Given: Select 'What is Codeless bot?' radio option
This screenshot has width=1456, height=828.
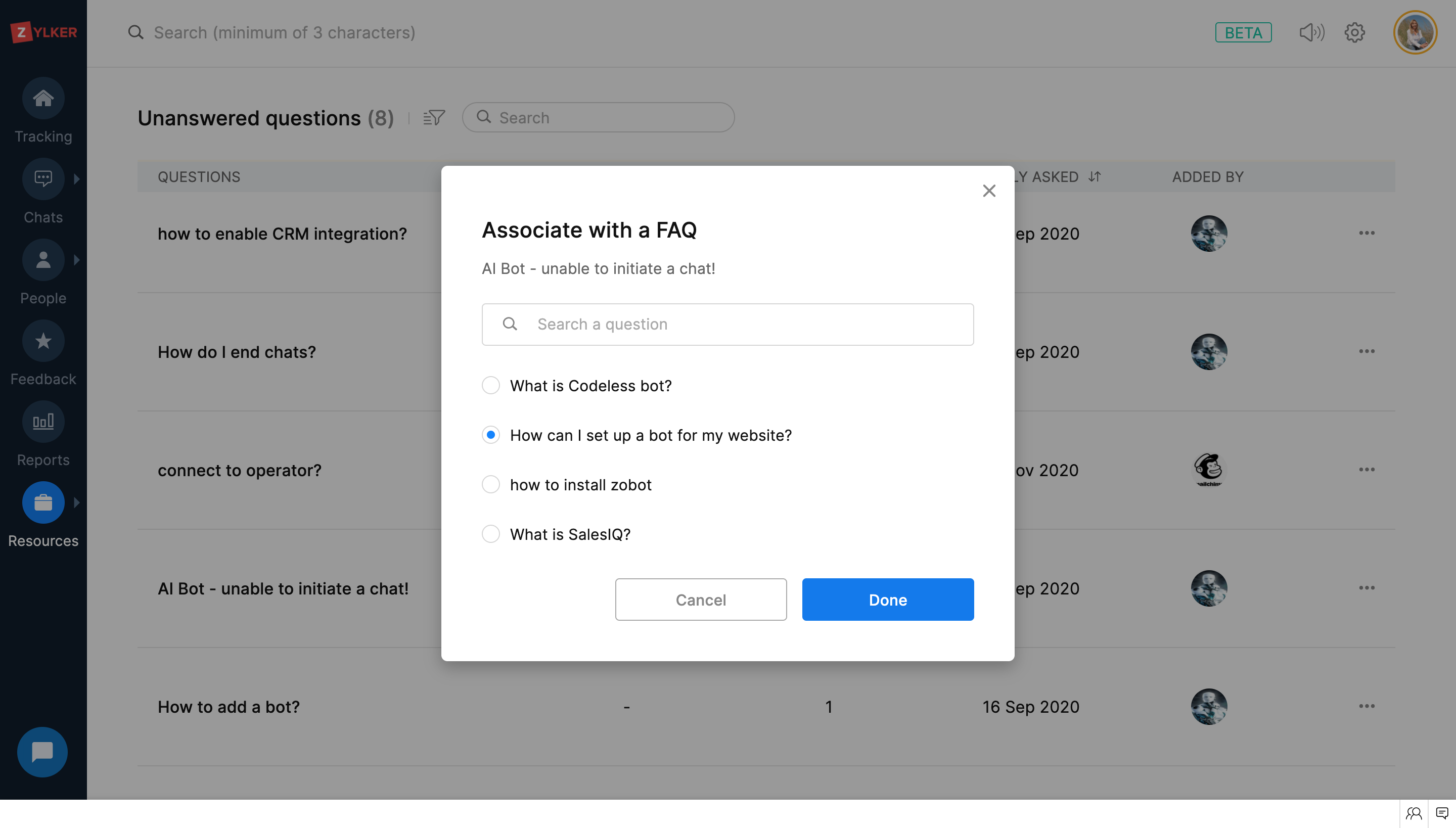Looking at the screenshot, I should (491, 386).
